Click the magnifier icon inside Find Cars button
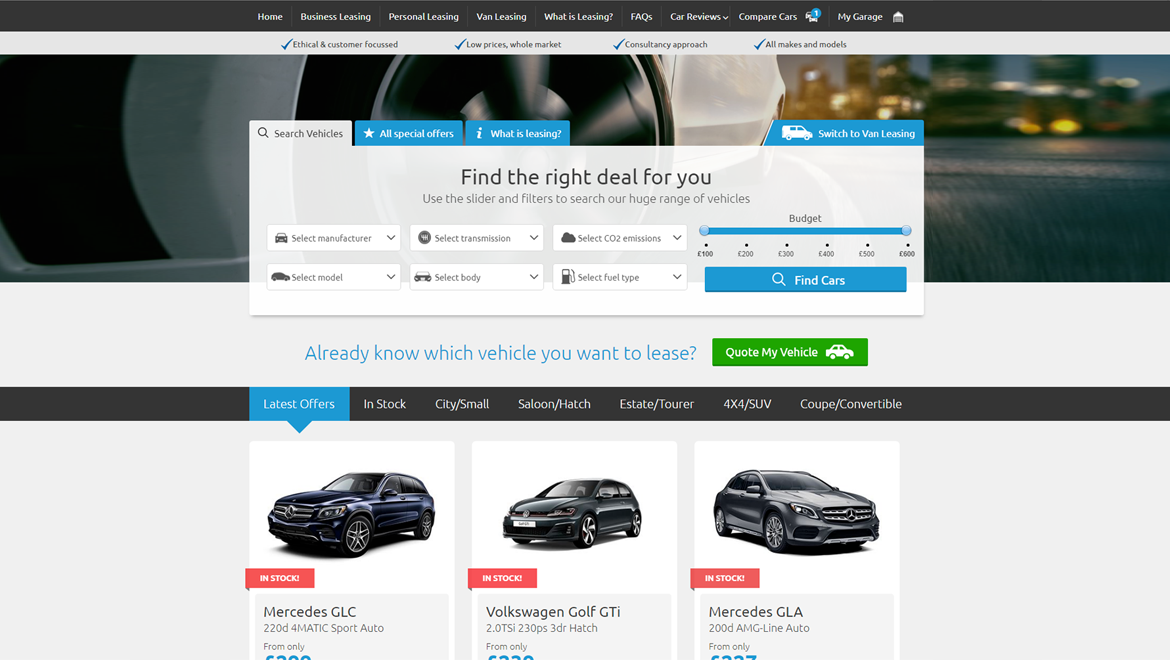This screenshot has width=1170, height=660. (779, 280)
